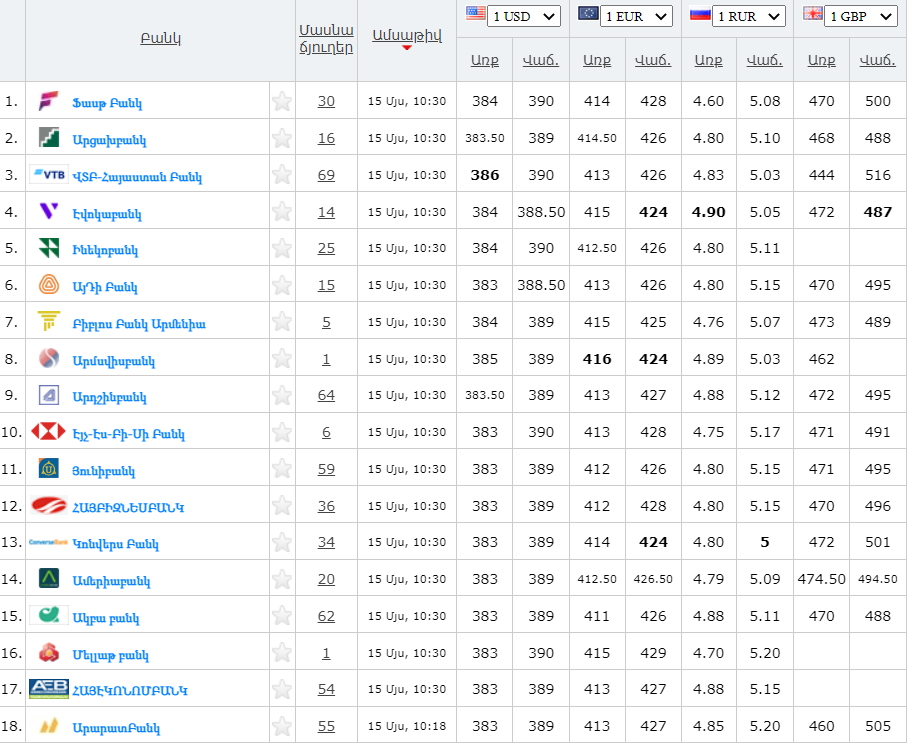Image resolution: width=908 pixels, height=743 pixels.
Task: Sort by the date column header
Action: [x=407, y=35]
